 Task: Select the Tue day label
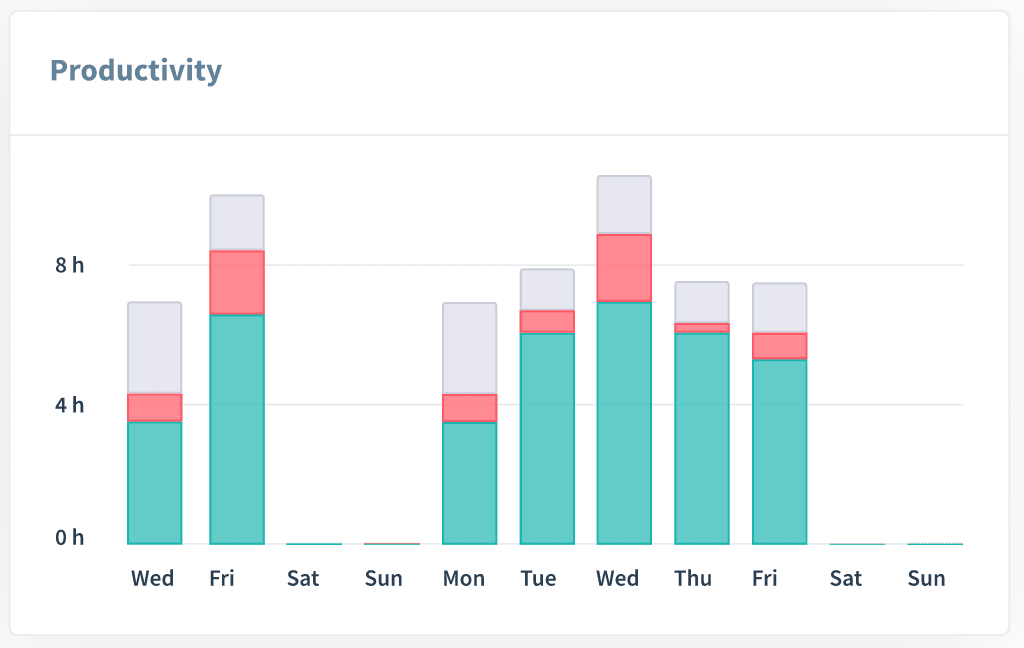coord(538,578)
